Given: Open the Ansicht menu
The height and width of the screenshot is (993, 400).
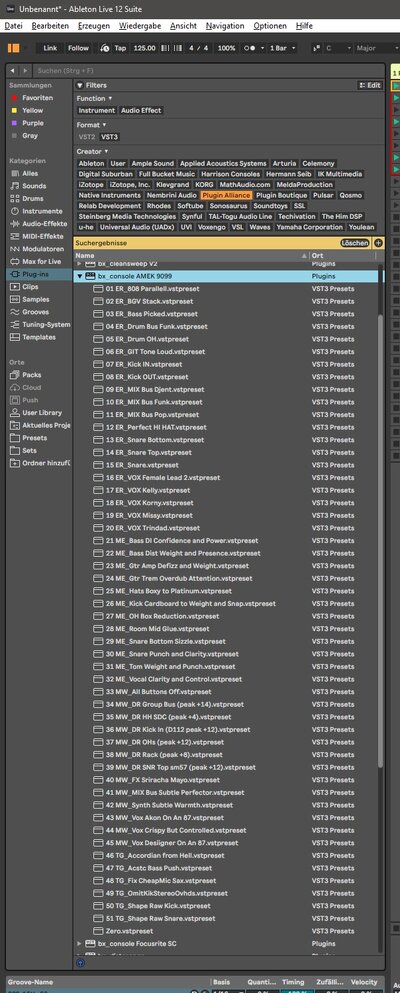Looking at the screenshot, I should (184, 26).
